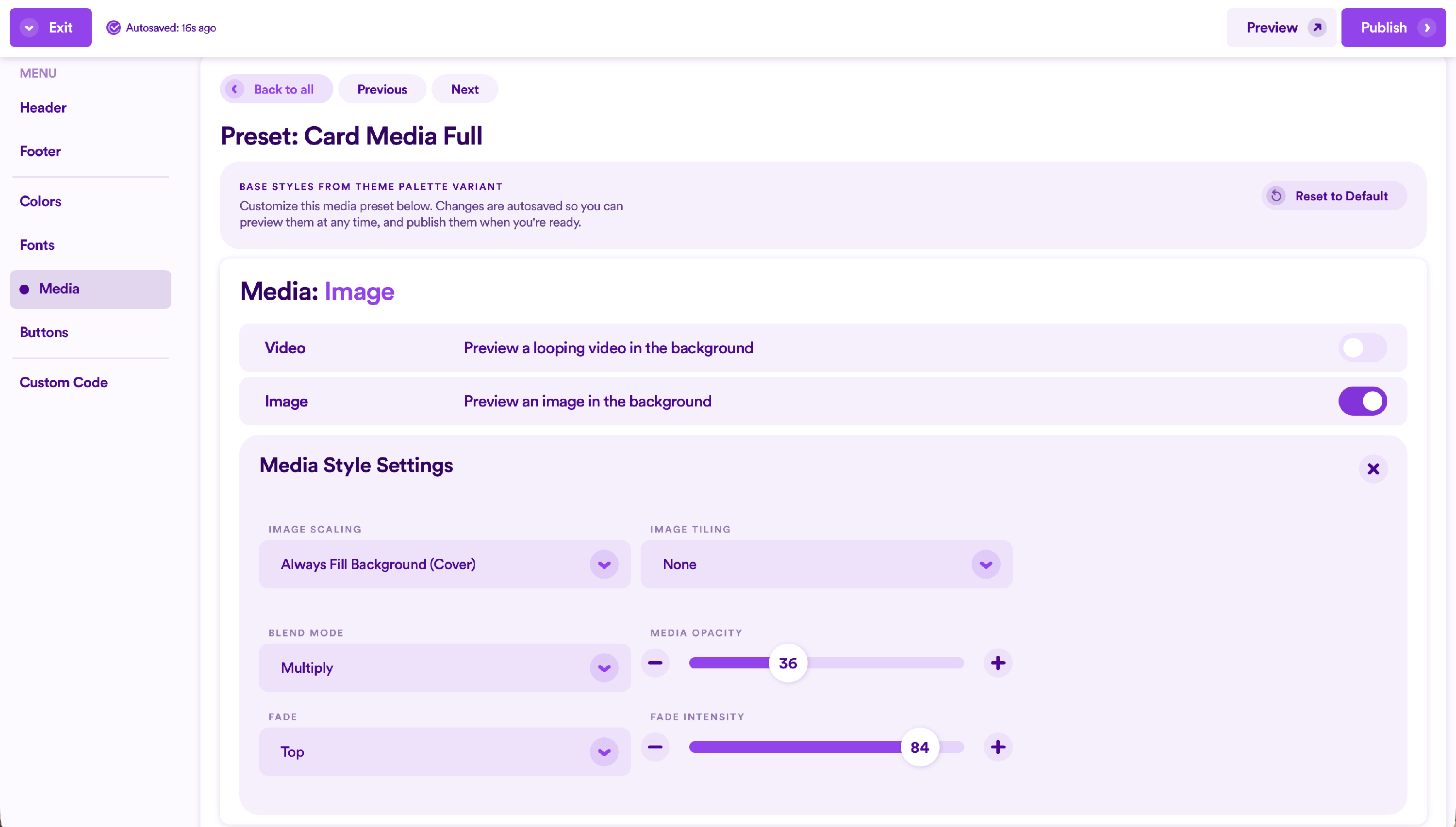Disable the Image background toggle
Screen dimensions: 1456x827
tap(1362, 401)
